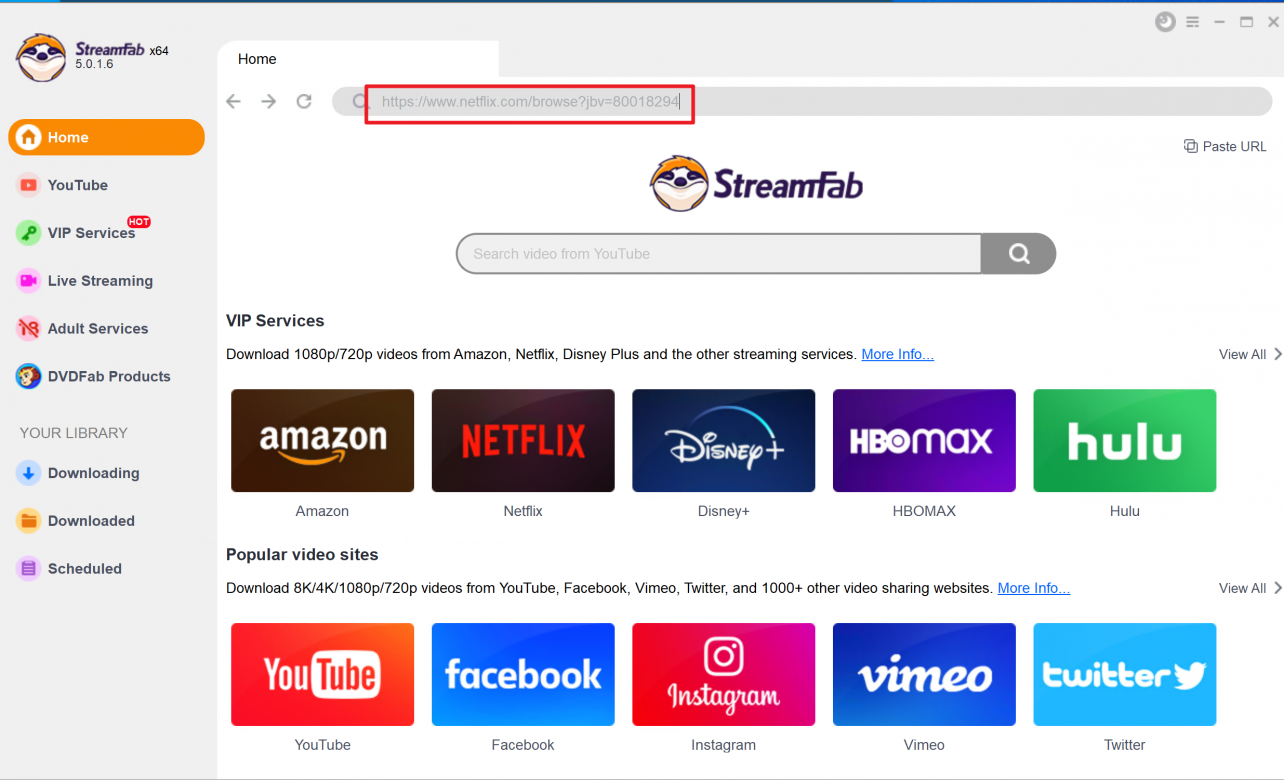The width and height of the screenshot is (1284, 780).
Task: Click the DVDFab Products icon
Action: tap(28, 376)
